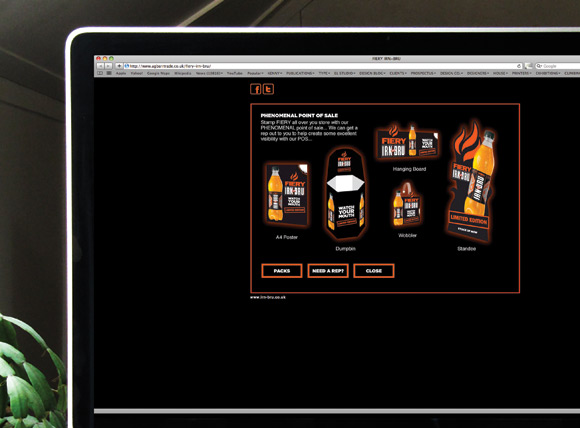Go back with the browser back arrow
This screenshot has height=428, width=580.
pos(100,66)
